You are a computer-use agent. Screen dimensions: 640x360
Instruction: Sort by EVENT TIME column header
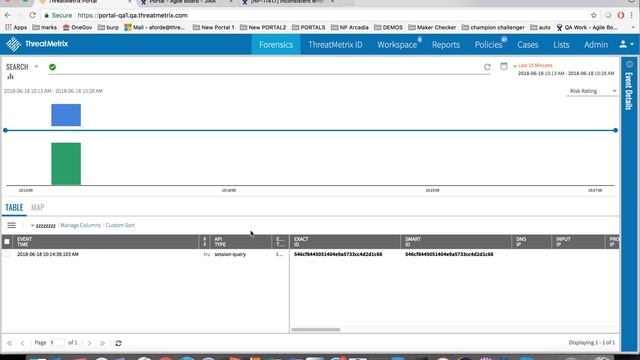(x=105, y=242)
